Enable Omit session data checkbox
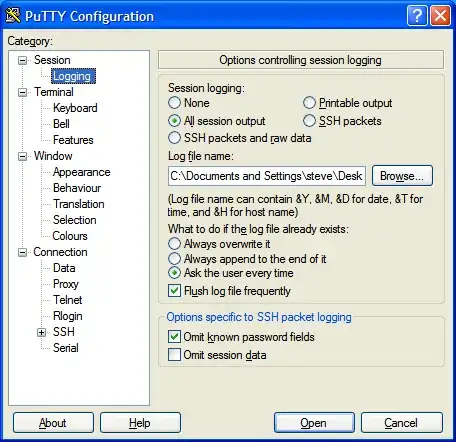The width and height of the screenshot is (456, 442). pyautogui.click(x=174, y=355)
